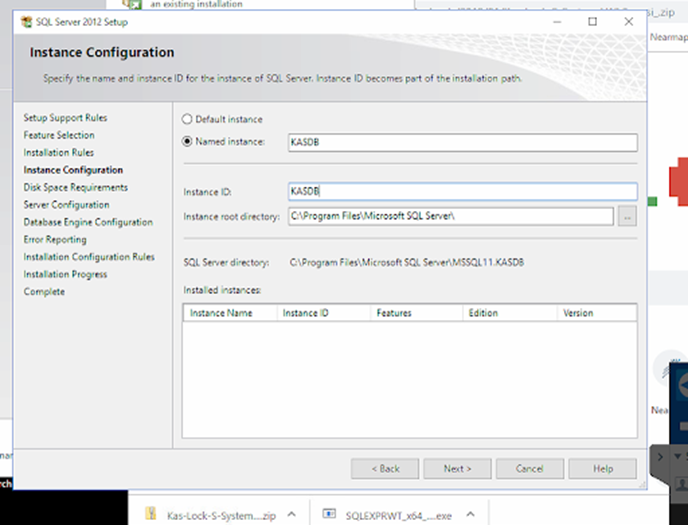Click the Instance Name column header
Image resolution: width=688 pixels, height=525 pixels.
pyautogui.click(x=230, y=313)
